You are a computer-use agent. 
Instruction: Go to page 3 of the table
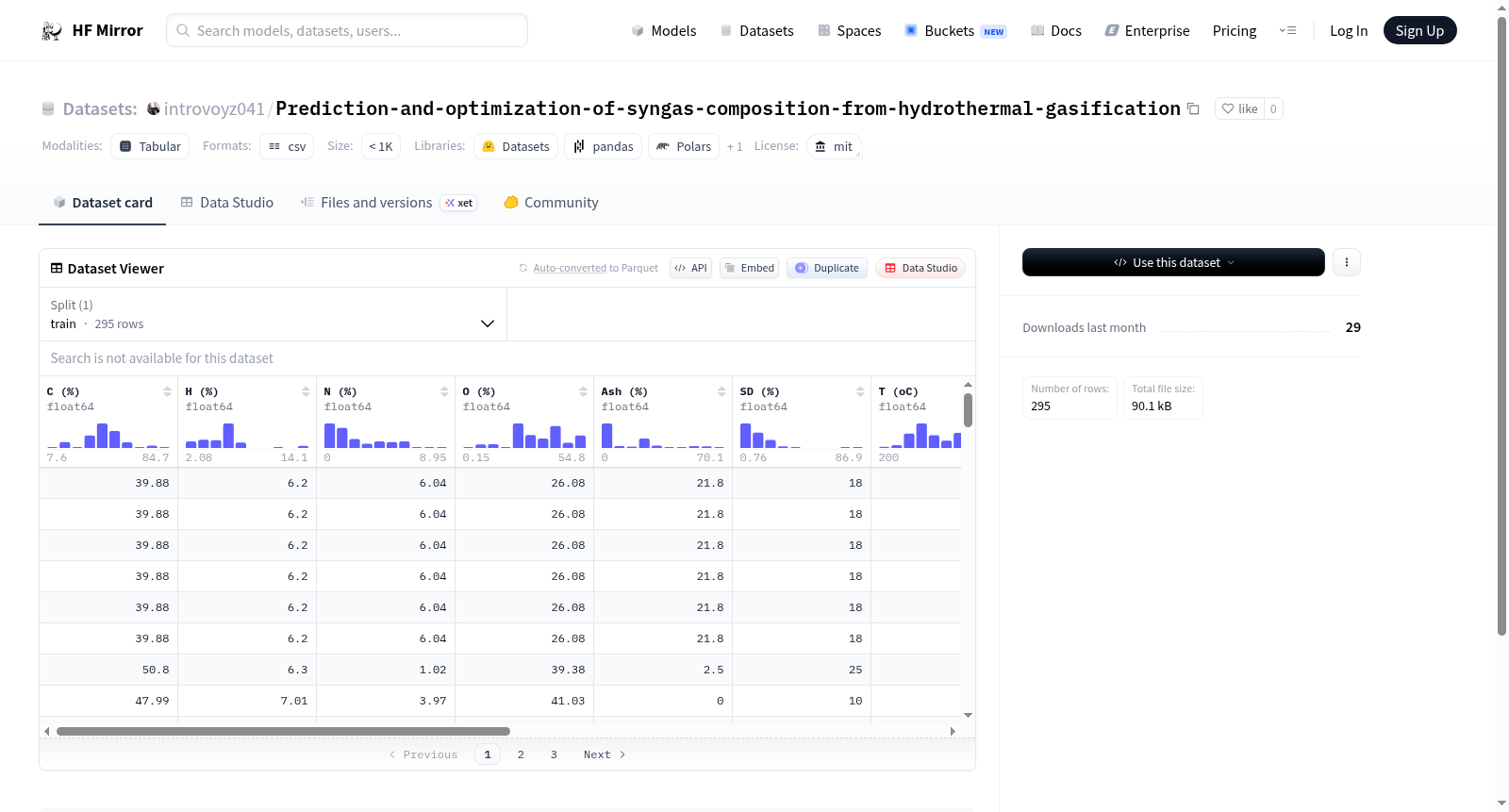point(554,754)
